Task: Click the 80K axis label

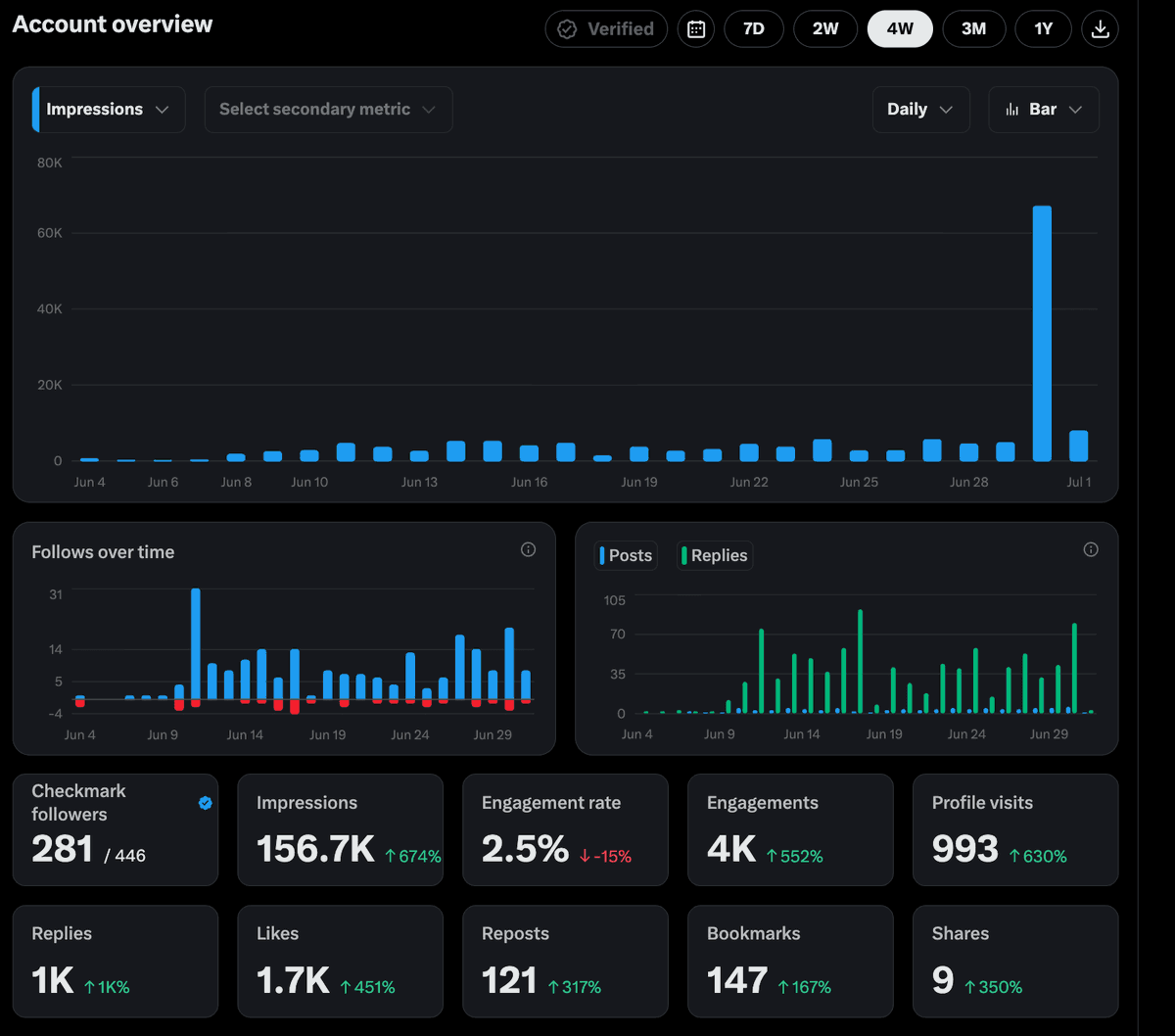Action: click(x=50, y=163)
